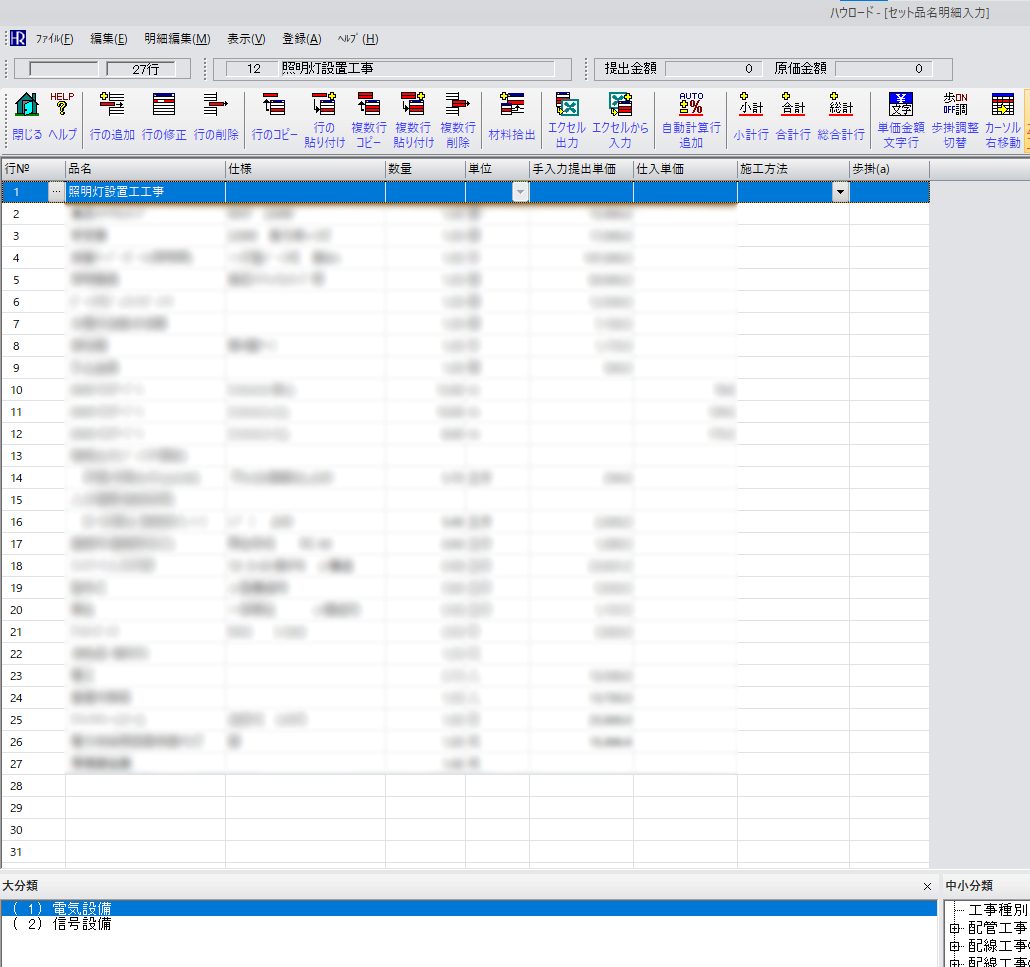Open the 表示(V) menu
1030x967 pixels.
pyautogui.click(x=246, y=39)
